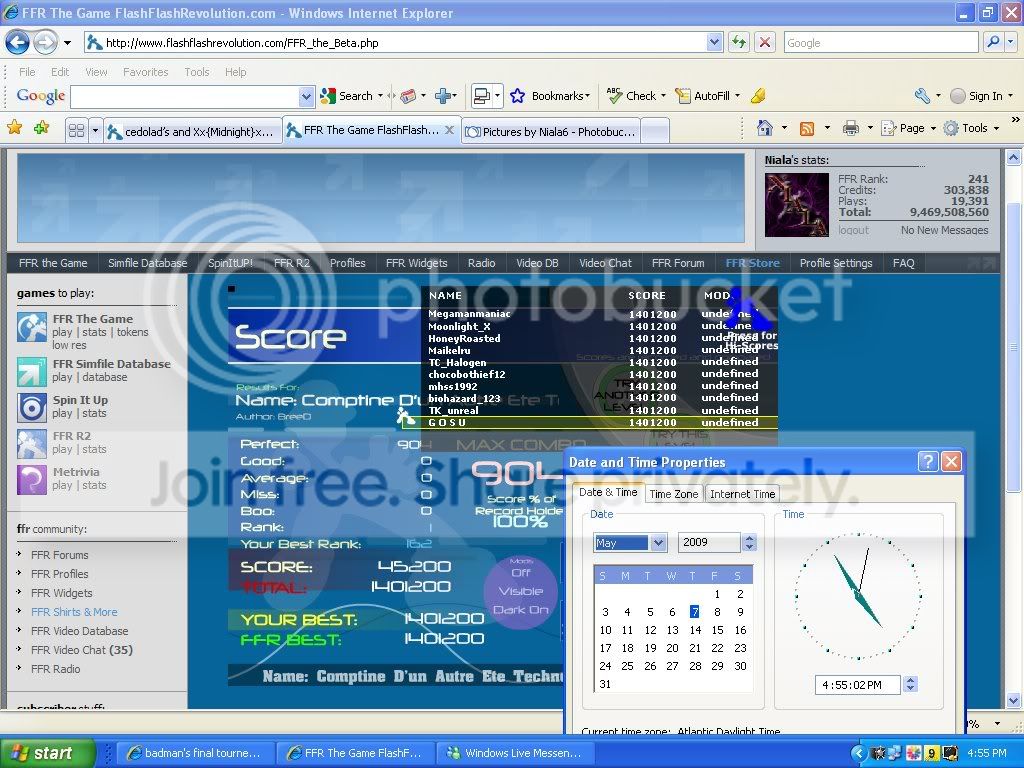
Task: Click the FFR Simfile Database arrow icon
Action: click(32, 371)
